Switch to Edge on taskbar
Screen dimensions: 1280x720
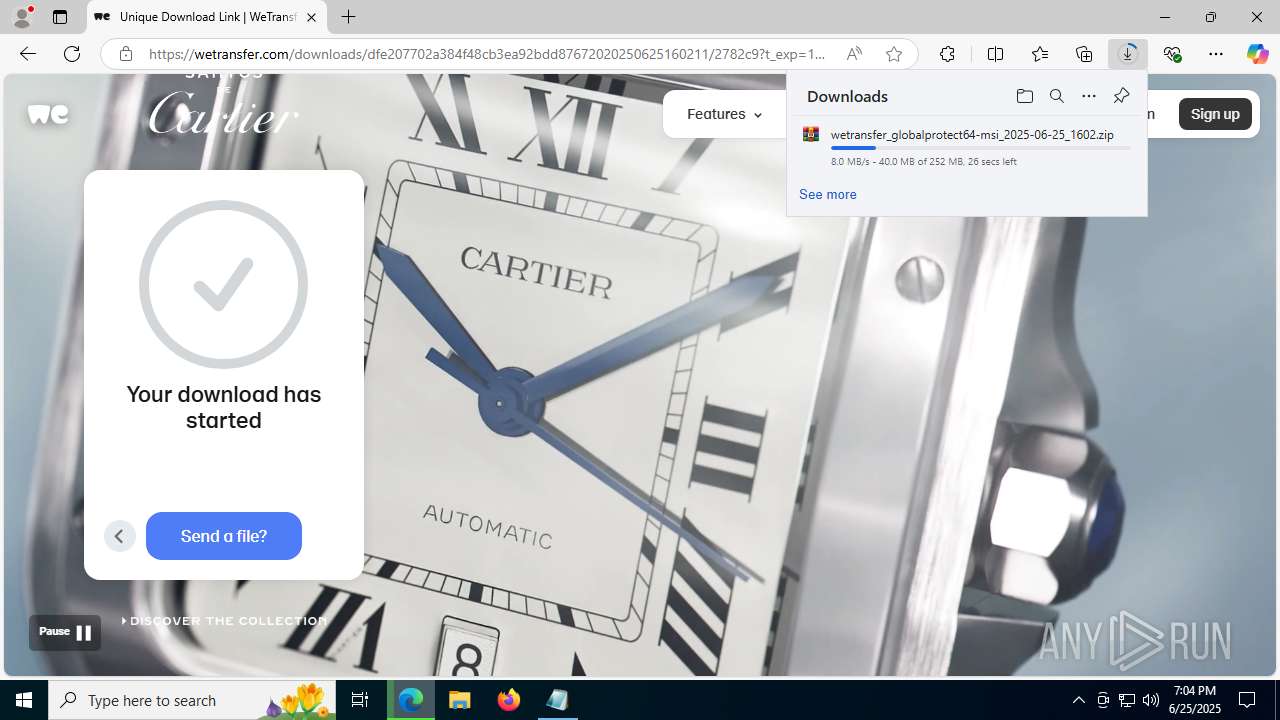click(x=411, y=700)
